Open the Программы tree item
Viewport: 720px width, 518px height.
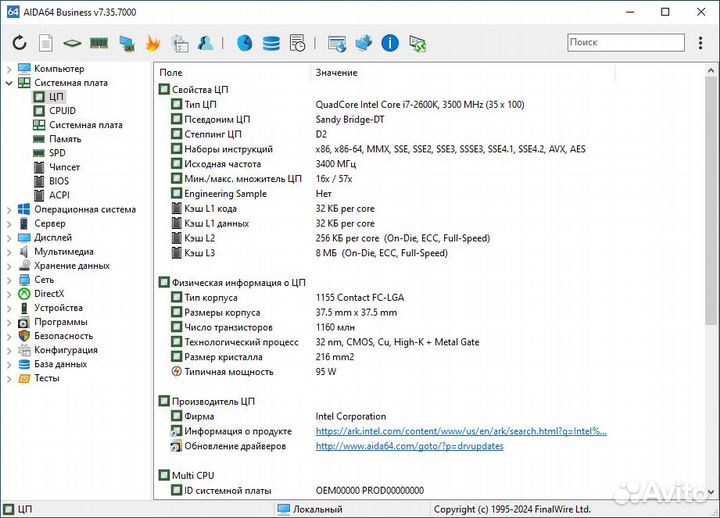tap(53, 322)
